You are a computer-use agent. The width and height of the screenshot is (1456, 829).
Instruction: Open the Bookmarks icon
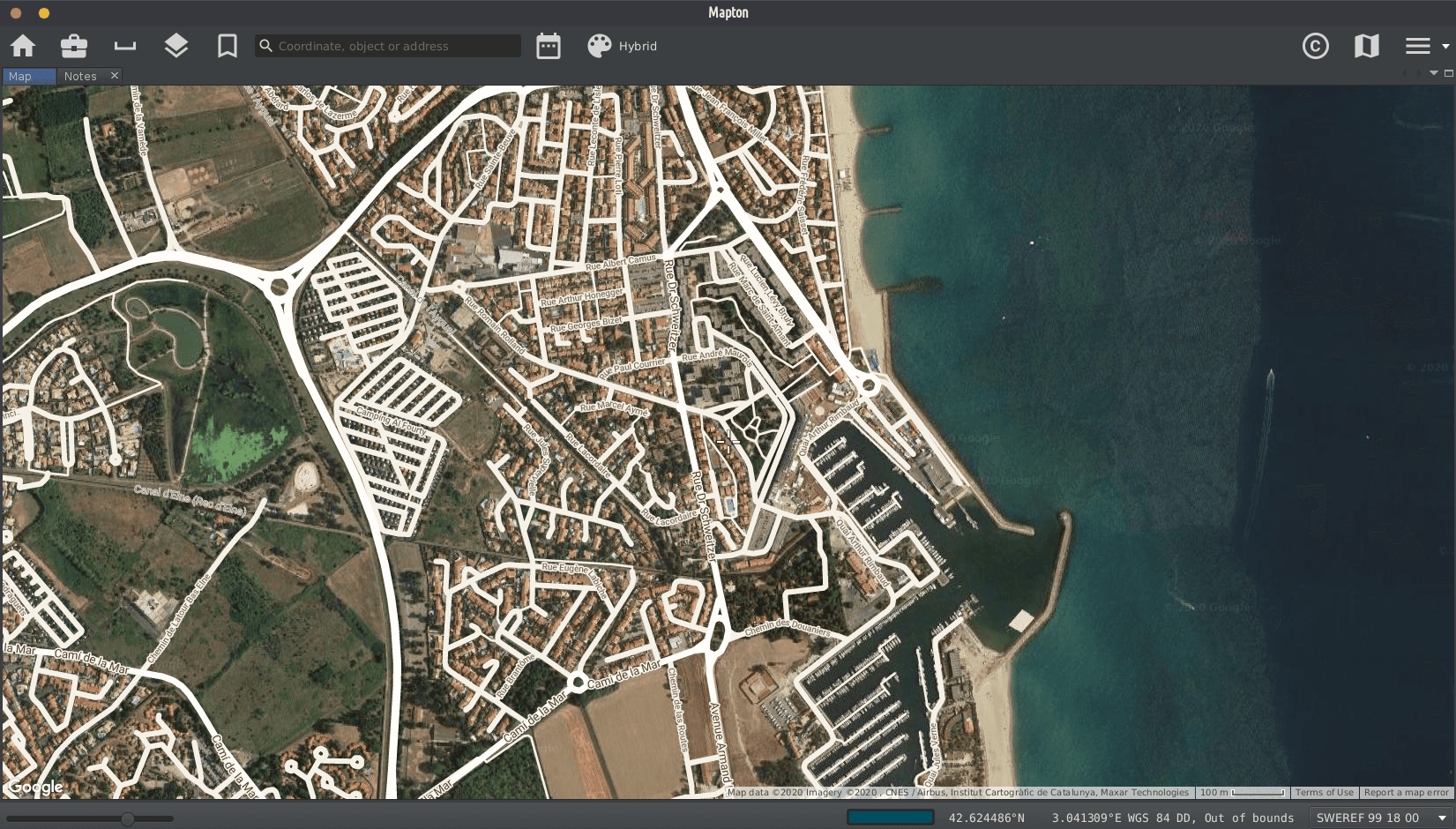(x=228, y=46)
